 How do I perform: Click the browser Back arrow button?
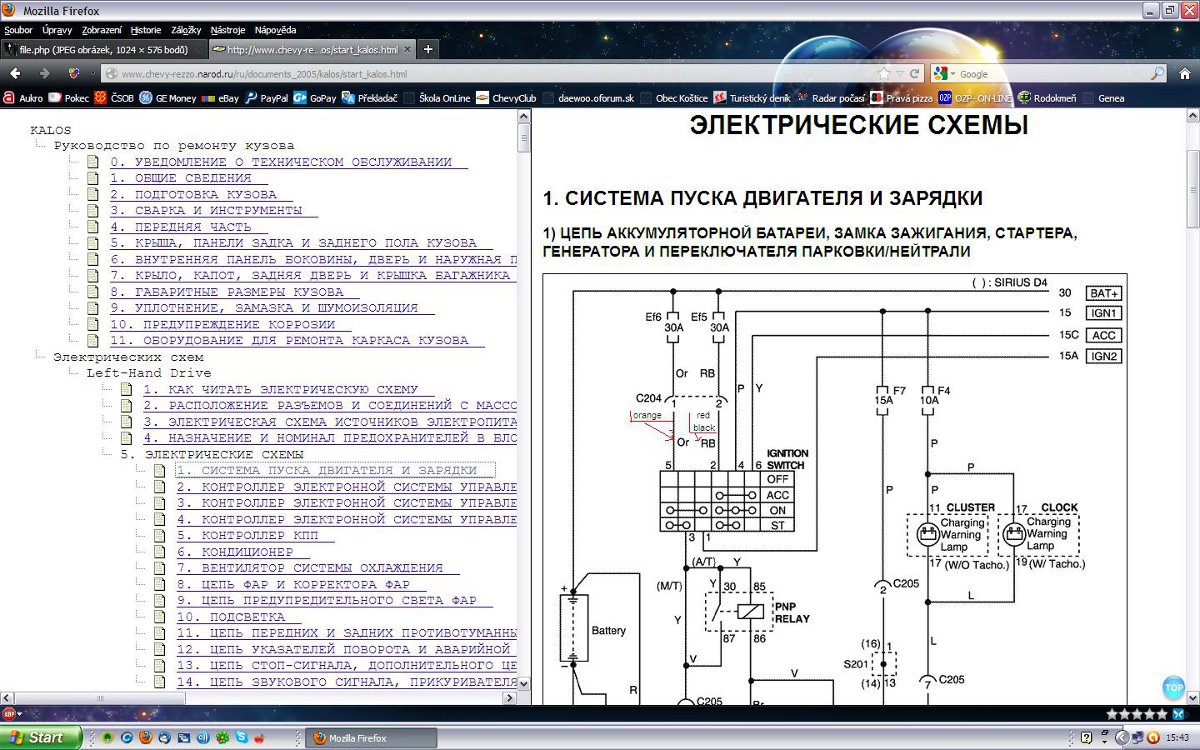pos(15,74)
